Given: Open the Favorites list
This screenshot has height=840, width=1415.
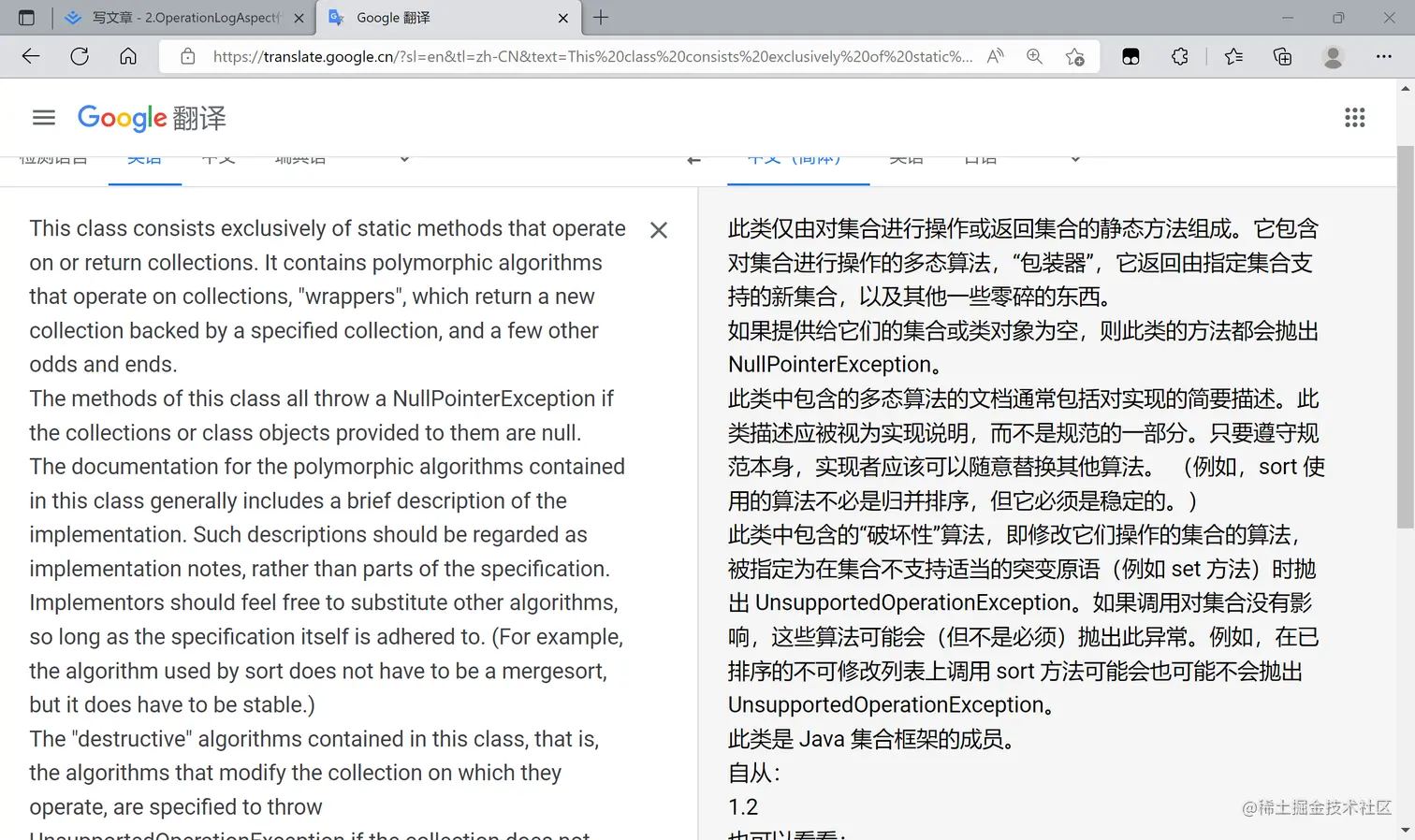Looking at the screenshot, I should [x=1233, y=56].
